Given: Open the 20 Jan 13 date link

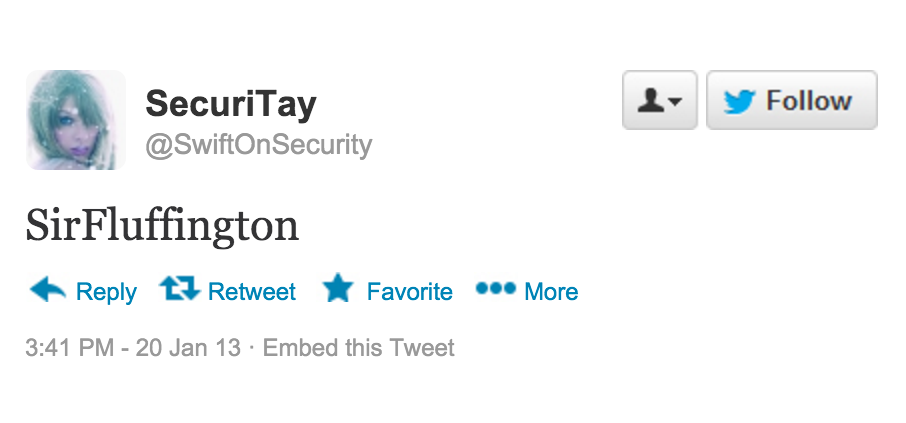Looking at the screenshot, I should coord(188,348).
